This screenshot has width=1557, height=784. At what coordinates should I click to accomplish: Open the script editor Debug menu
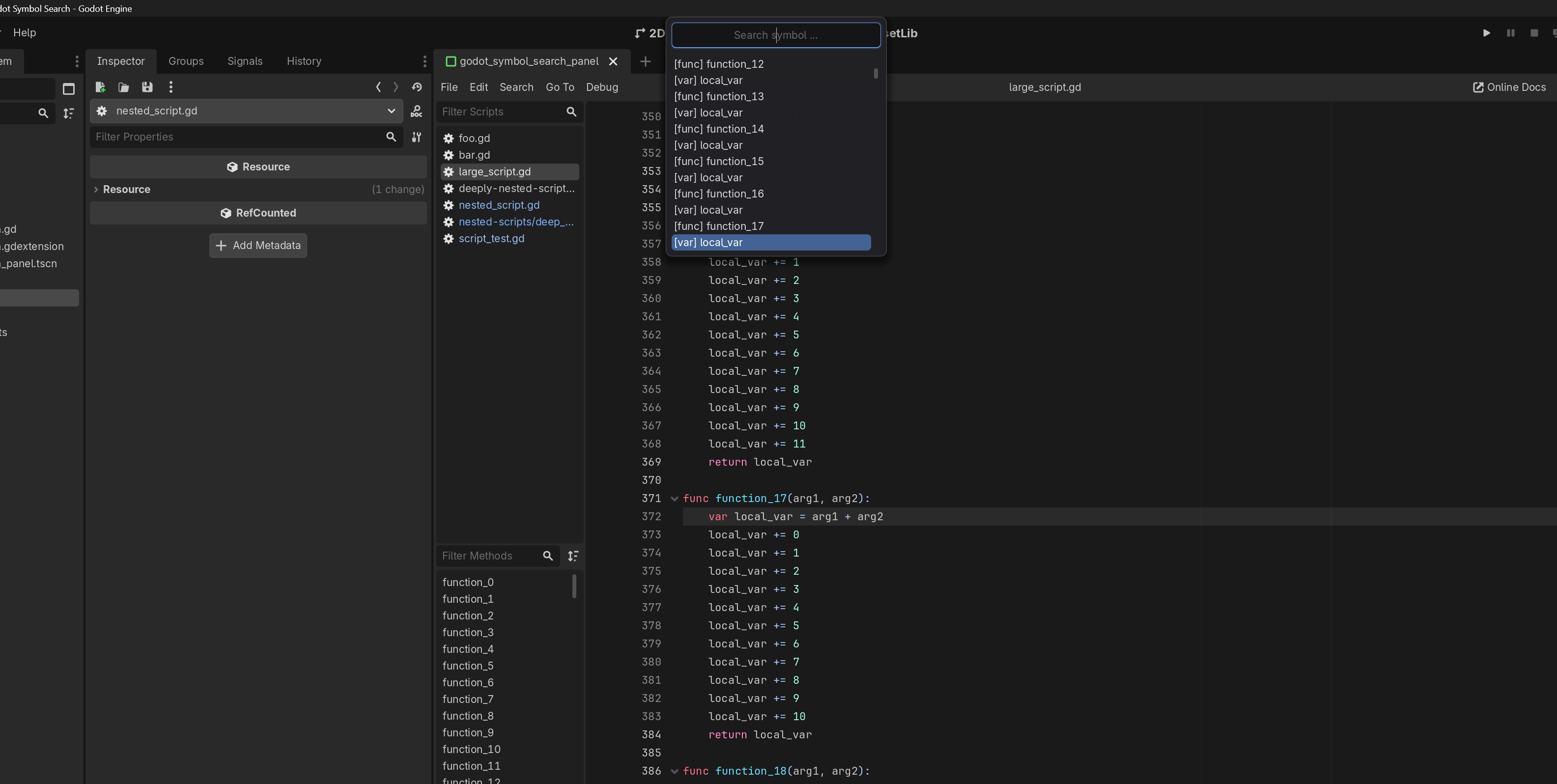click(602, 87)
